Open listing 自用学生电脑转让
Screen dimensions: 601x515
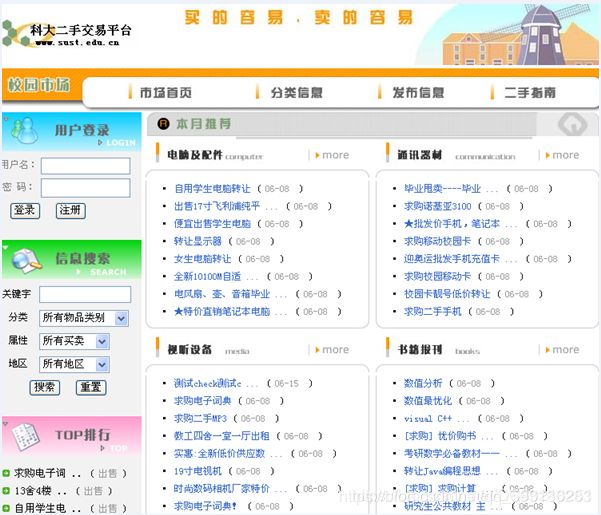[x=212, y=189]
